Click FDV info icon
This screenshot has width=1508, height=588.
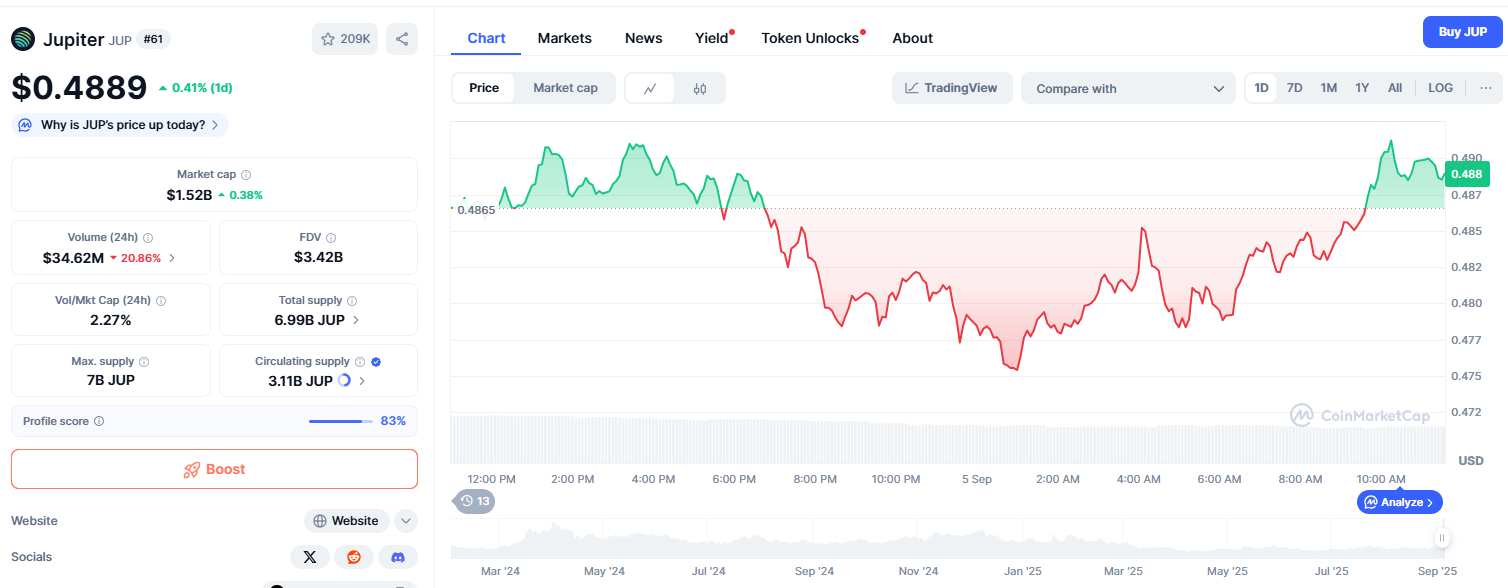click(331, 238)
